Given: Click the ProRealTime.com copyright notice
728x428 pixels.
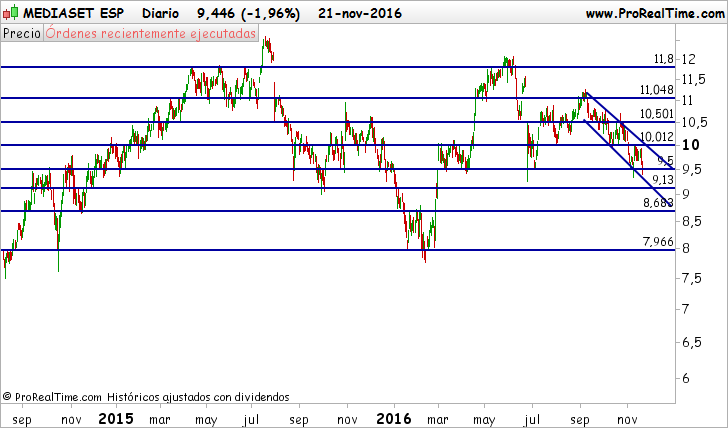Looking at the screenshot, I should coord(52,397).
